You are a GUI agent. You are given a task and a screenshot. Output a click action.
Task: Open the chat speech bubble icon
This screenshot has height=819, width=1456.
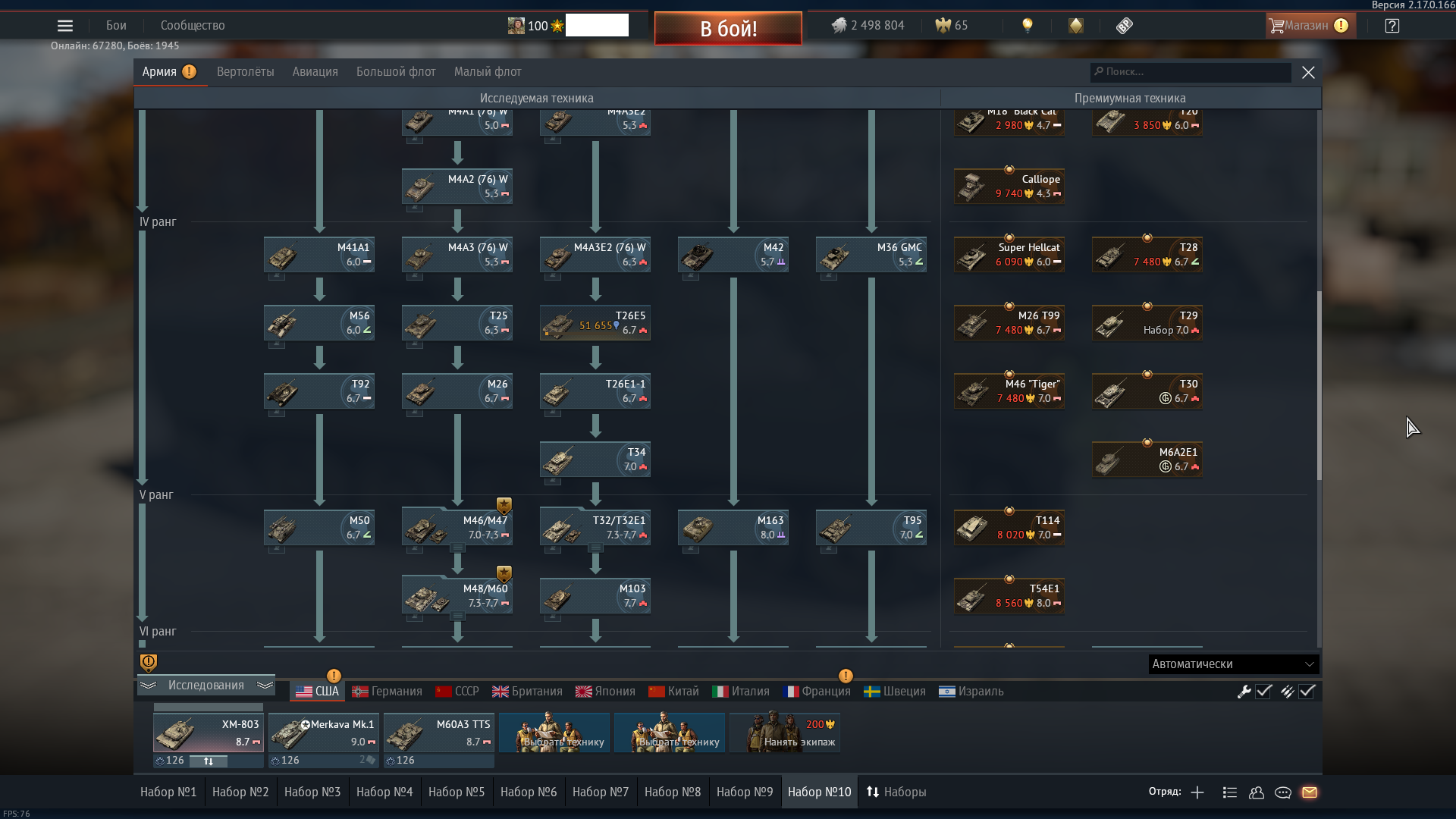pos(1283,792)
